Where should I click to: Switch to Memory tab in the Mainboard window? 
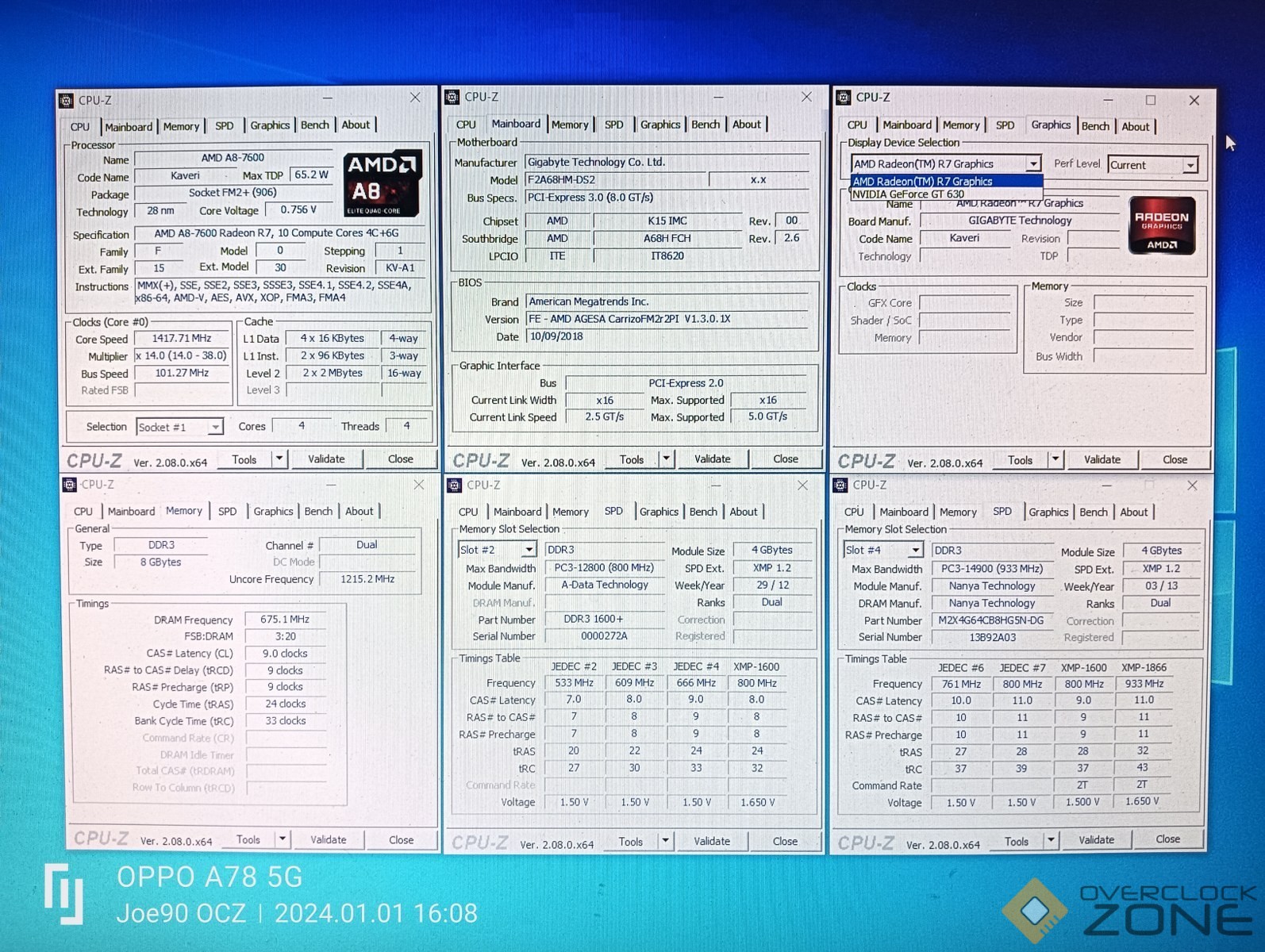[570, 125]
